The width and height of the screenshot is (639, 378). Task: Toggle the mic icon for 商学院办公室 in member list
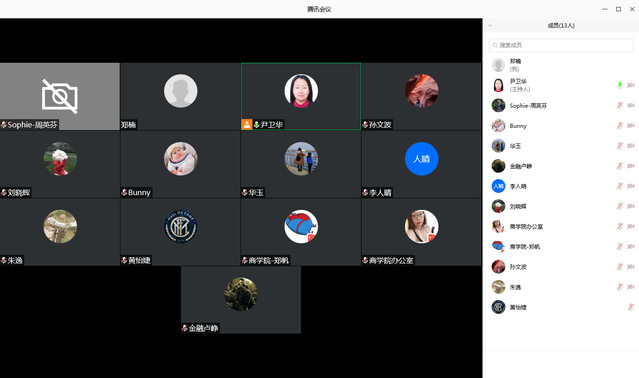pyautogui.click(x=619, y=226)
